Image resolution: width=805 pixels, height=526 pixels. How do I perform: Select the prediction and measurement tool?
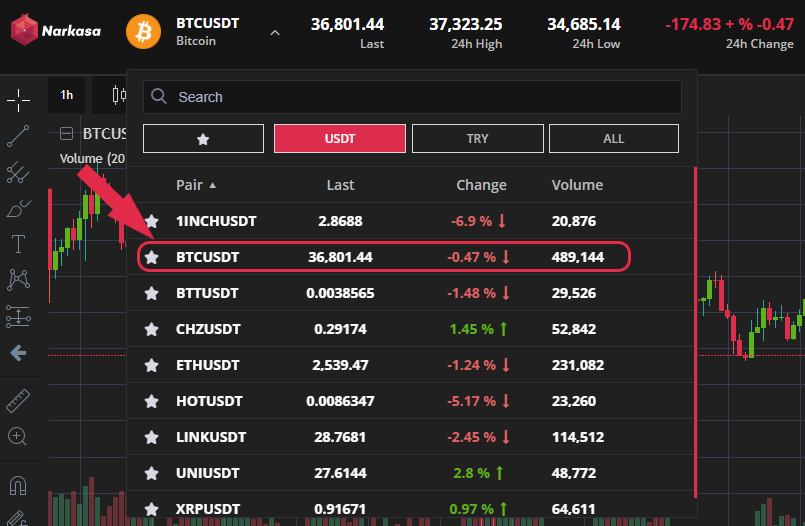click(x=18, y=316)
